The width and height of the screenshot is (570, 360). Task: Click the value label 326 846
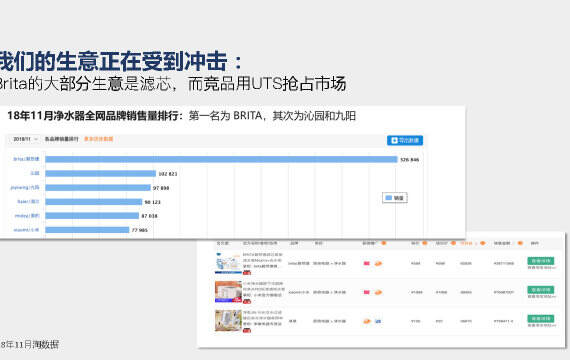tap(410, 160)
